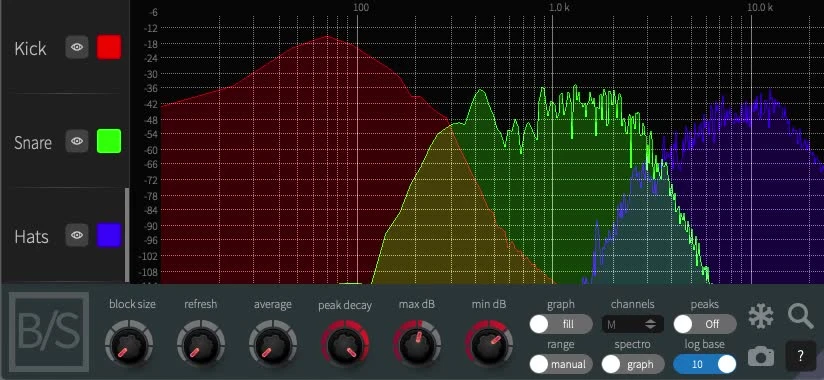Click the snowflake freeze icon
824x380 pixels.
point(761,317)
